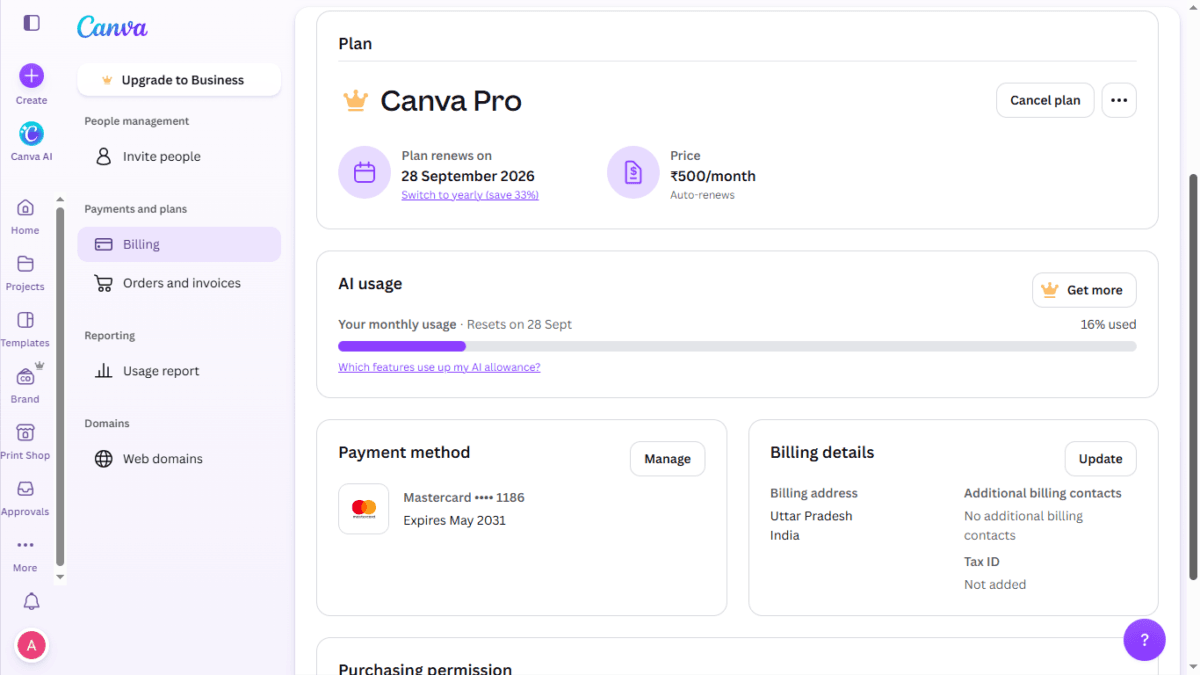Click the calendar renewal icon
This screenshot has width=1200, height=675.
pos(365,173)
